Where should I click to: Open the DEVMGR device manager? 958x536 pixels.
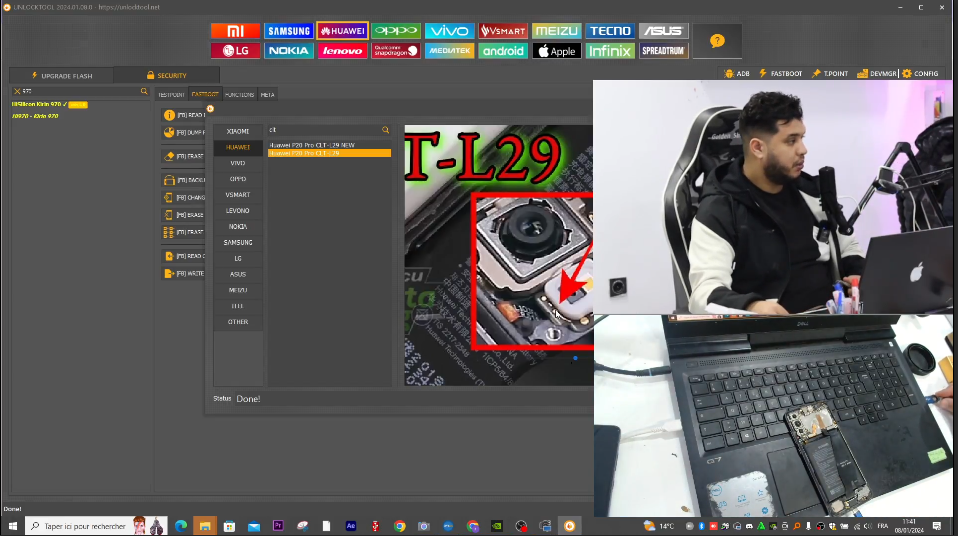coord(877,73)
